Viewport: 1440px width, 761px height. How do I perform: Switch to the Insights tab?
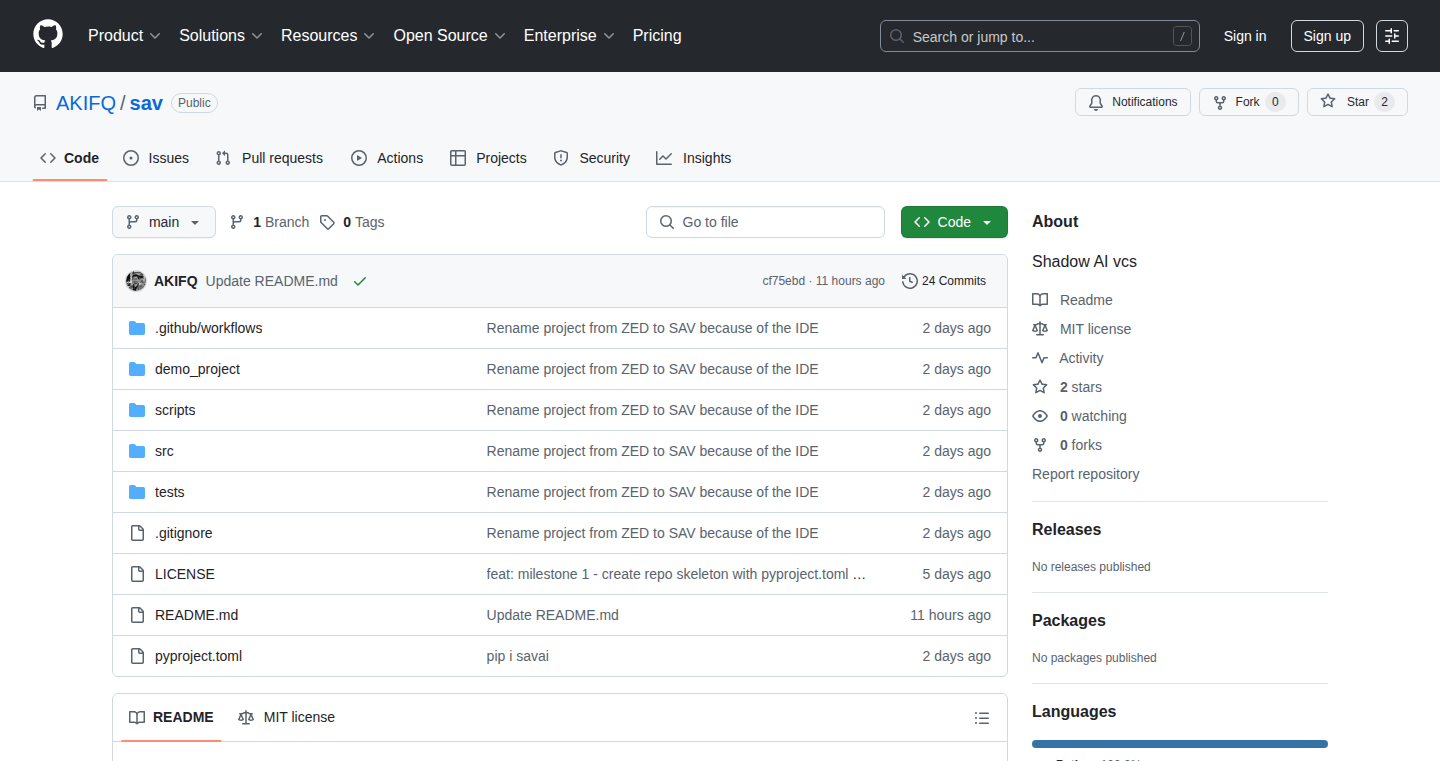pyautogui.click(x=694, y=158)
